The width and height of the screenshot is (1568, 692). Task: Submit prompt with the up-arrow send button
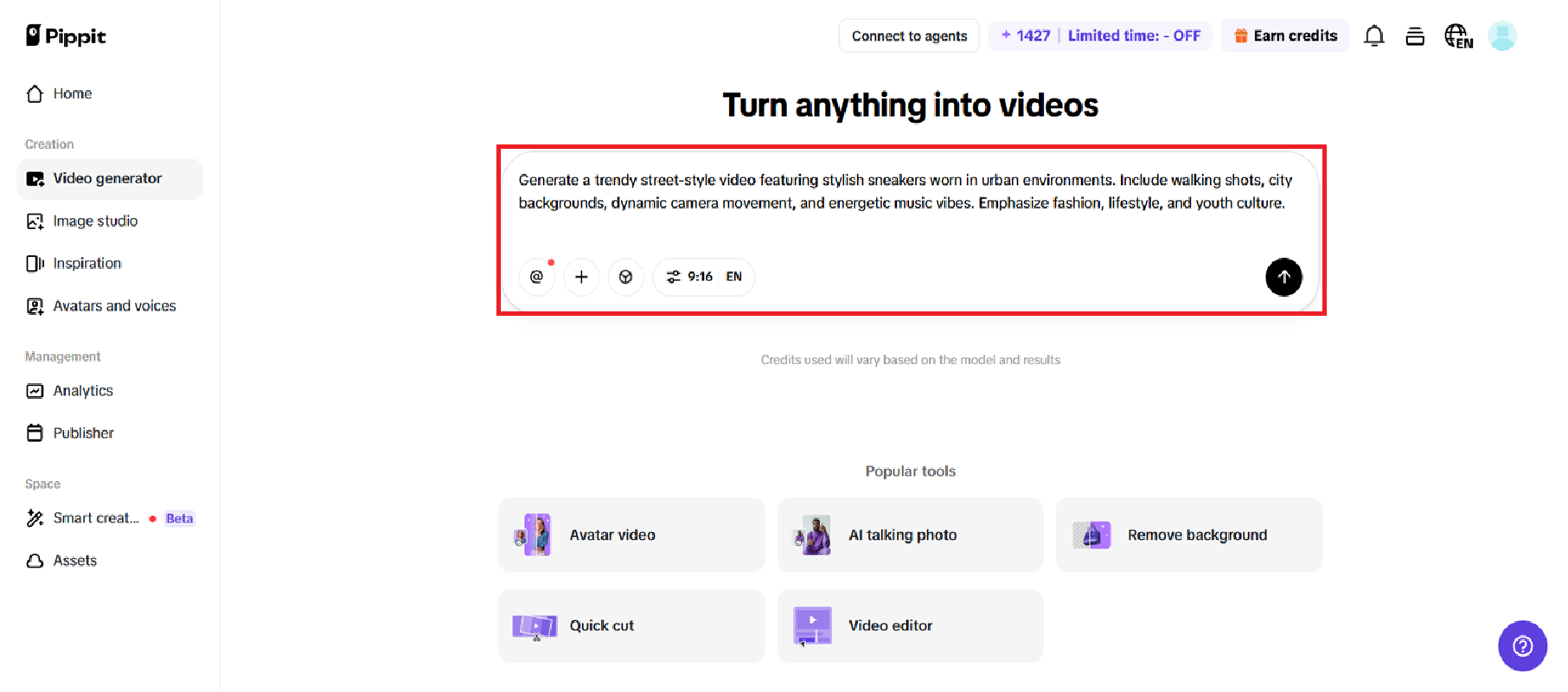1283,277
